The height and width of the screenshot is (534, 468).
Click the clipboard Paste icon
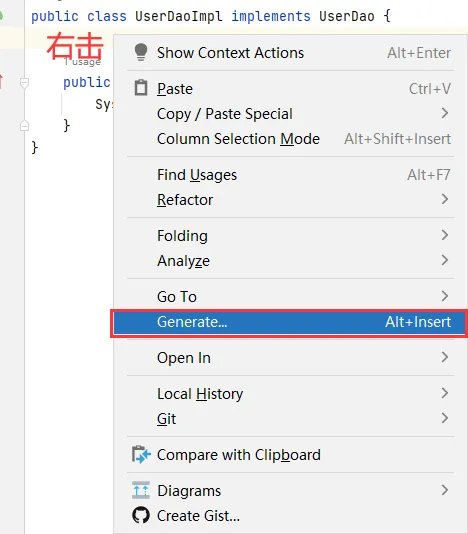141,88
